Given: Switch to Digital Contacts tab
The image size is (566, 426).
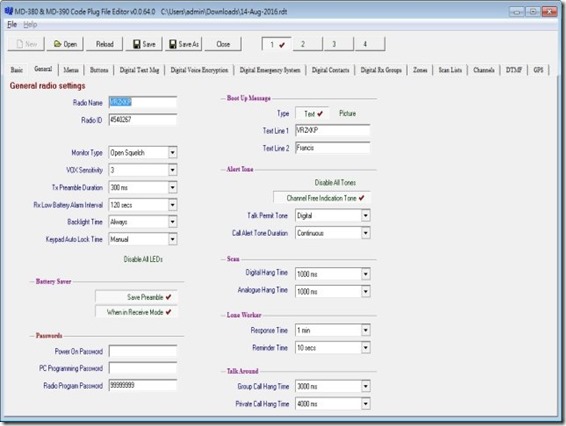Looking at the screenshot, I should tap(330, 70).
